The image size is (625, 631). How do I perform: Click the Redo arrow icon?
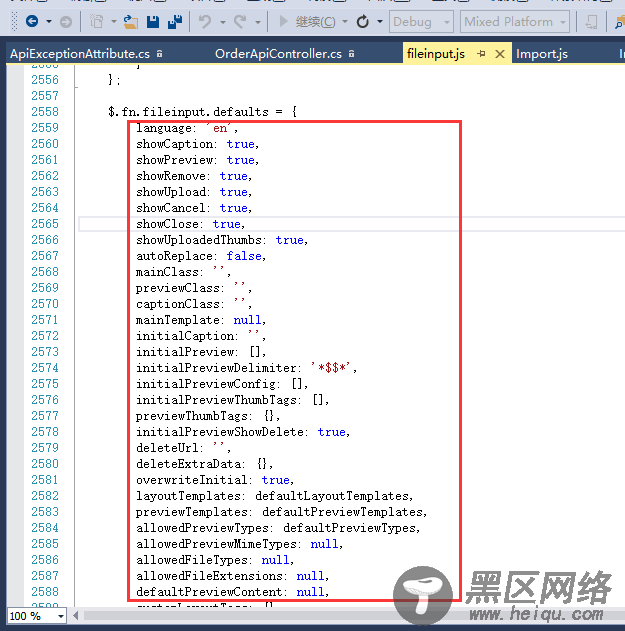pos(240,21)
